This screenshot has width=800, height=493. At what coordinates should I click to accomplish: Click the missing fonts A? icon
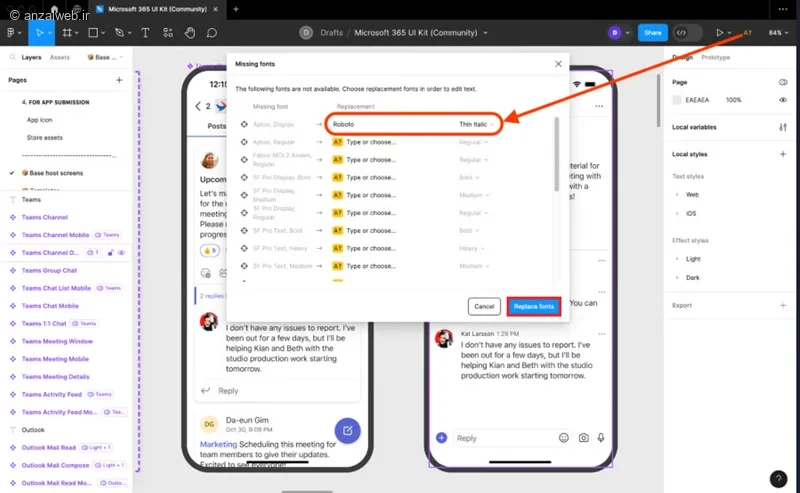(x=747, y=32)
